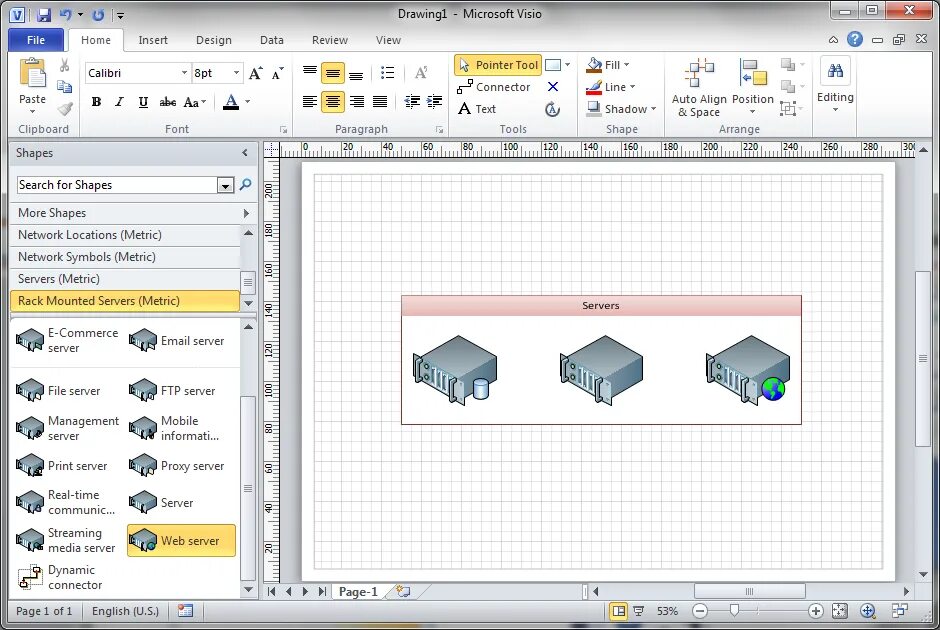Increase paragraph indent
The height and width of the screenshot is (630, 940).
pyautogui.click(x=434, y=101)
